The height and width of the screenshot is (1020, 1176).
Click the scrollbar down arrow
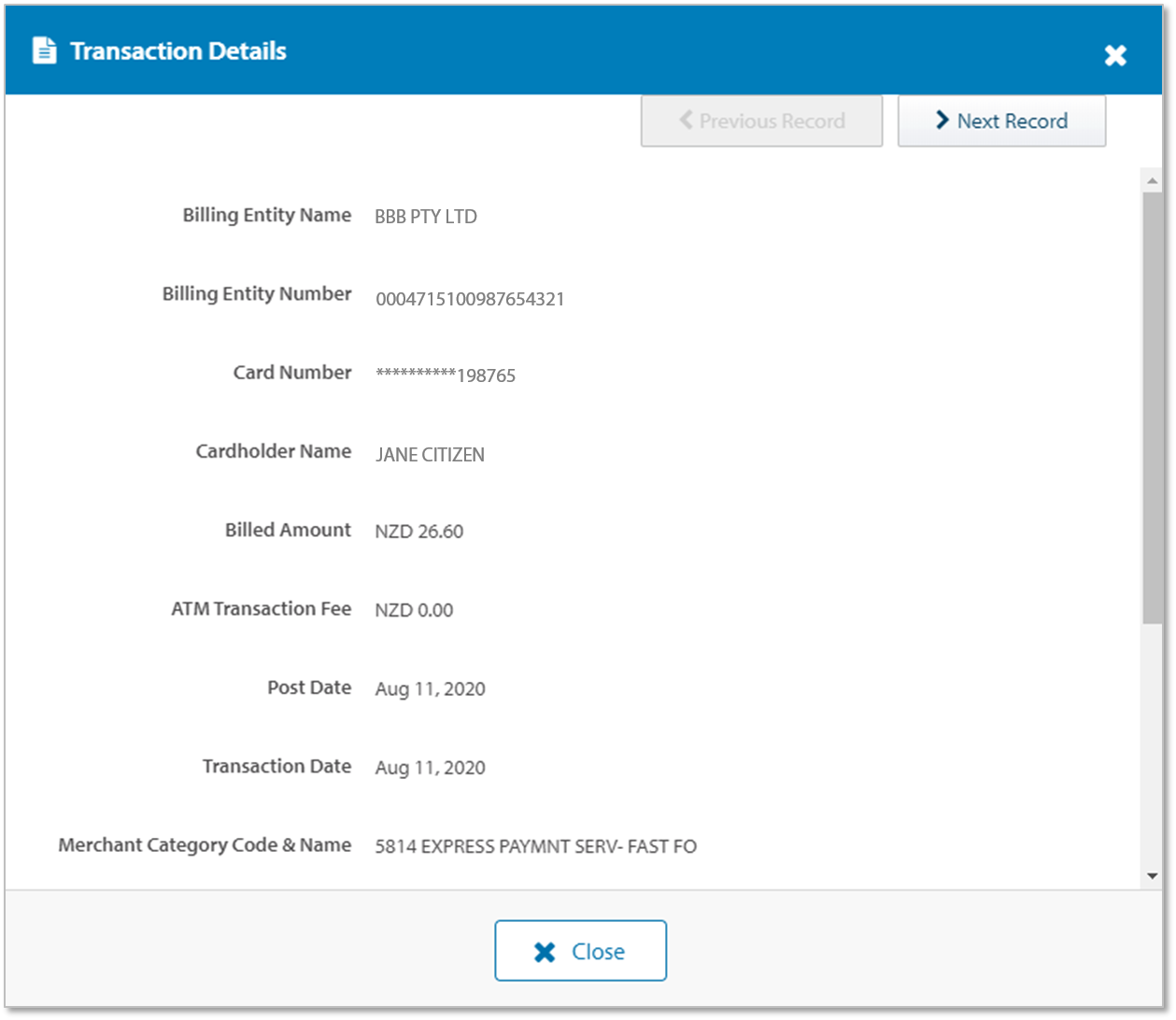(1152, 875)
